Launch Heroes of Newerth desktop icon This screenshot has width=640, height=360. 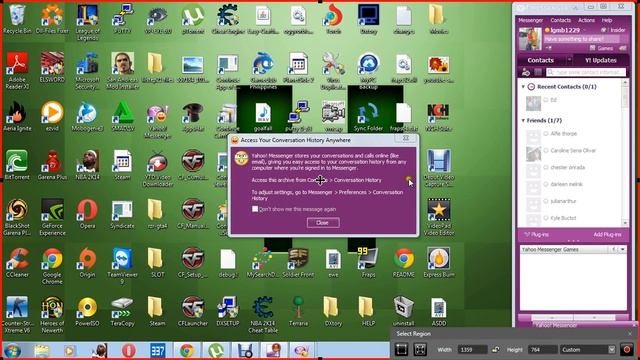pyautogui.click(x=52, y=314)
